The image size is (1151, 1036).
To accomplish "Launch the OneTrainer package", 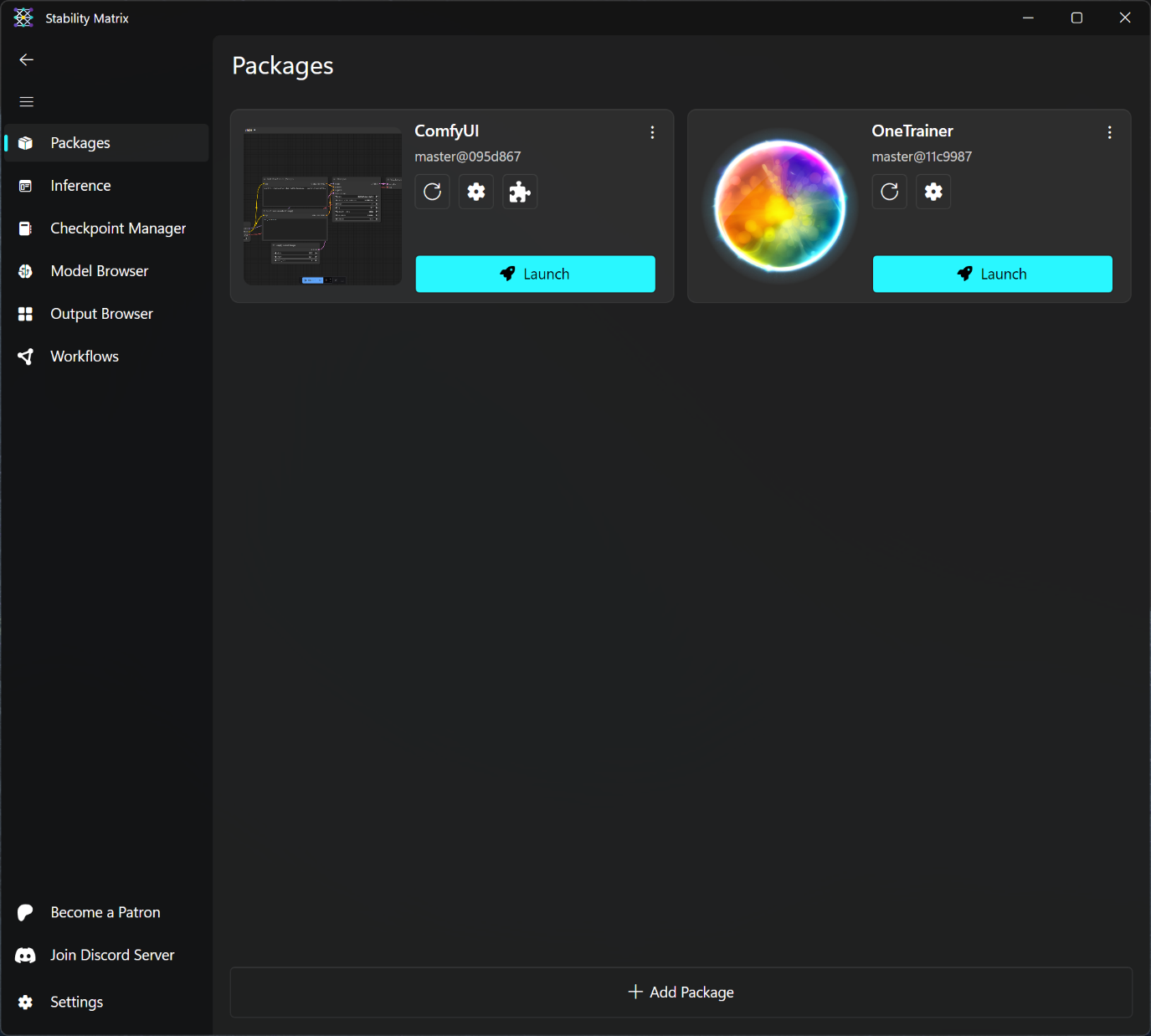I will [x=992, y=274].
